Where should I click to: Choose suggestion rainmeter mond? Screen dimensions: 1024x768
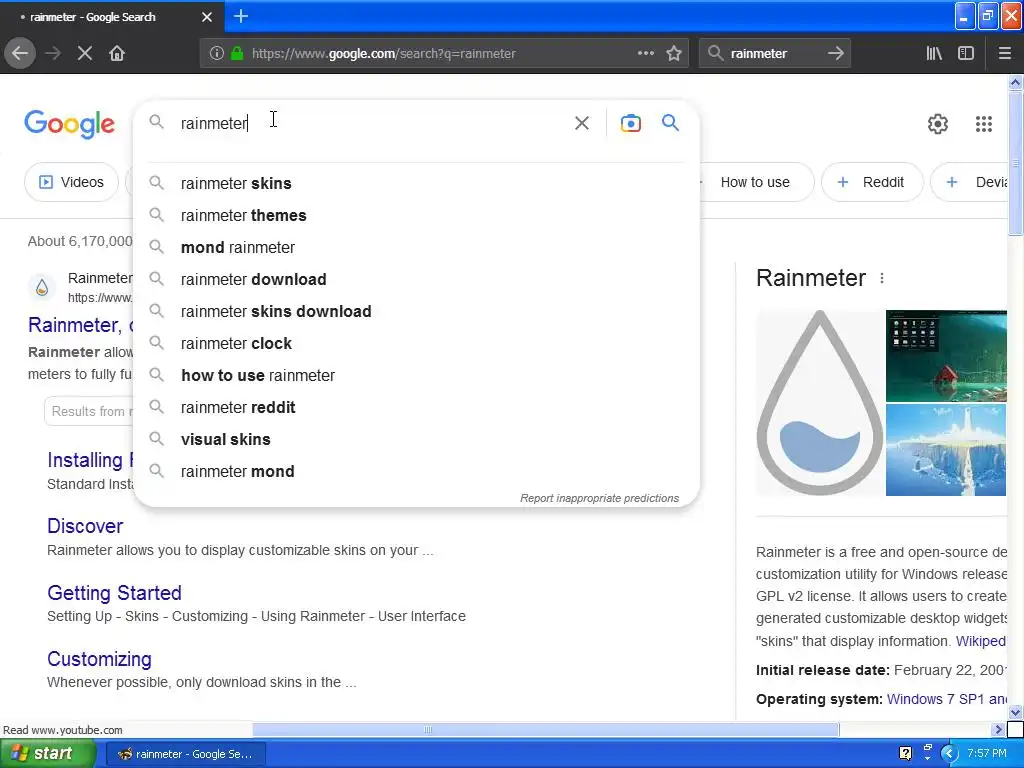[416, 472]
